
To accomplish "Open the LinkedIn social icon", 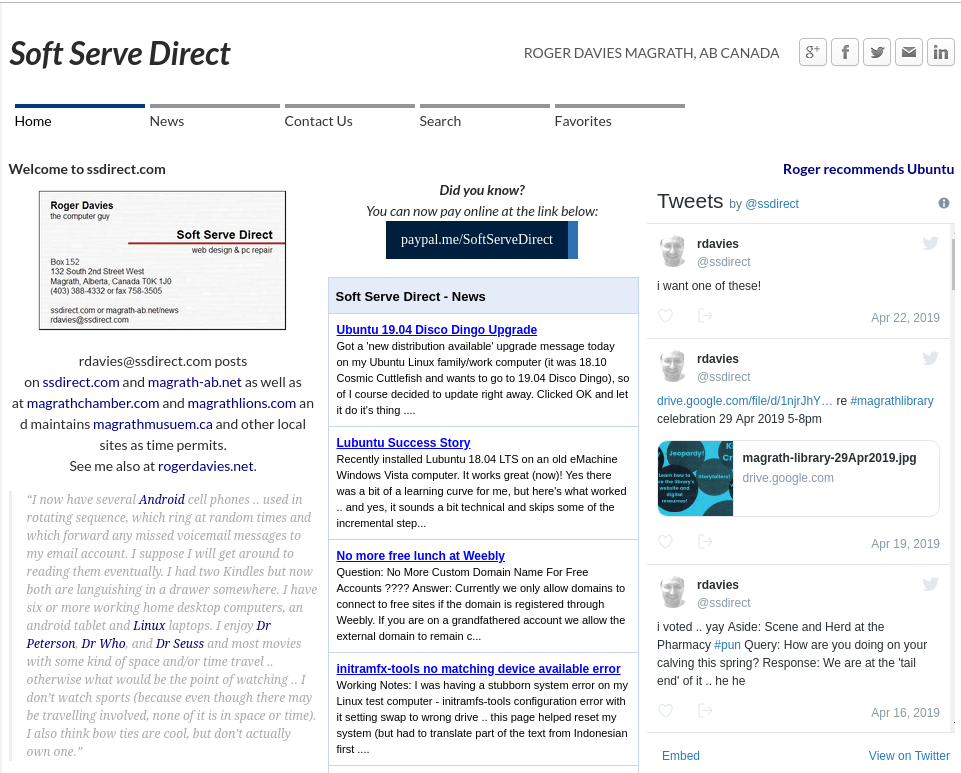I will tap(941, 52).
